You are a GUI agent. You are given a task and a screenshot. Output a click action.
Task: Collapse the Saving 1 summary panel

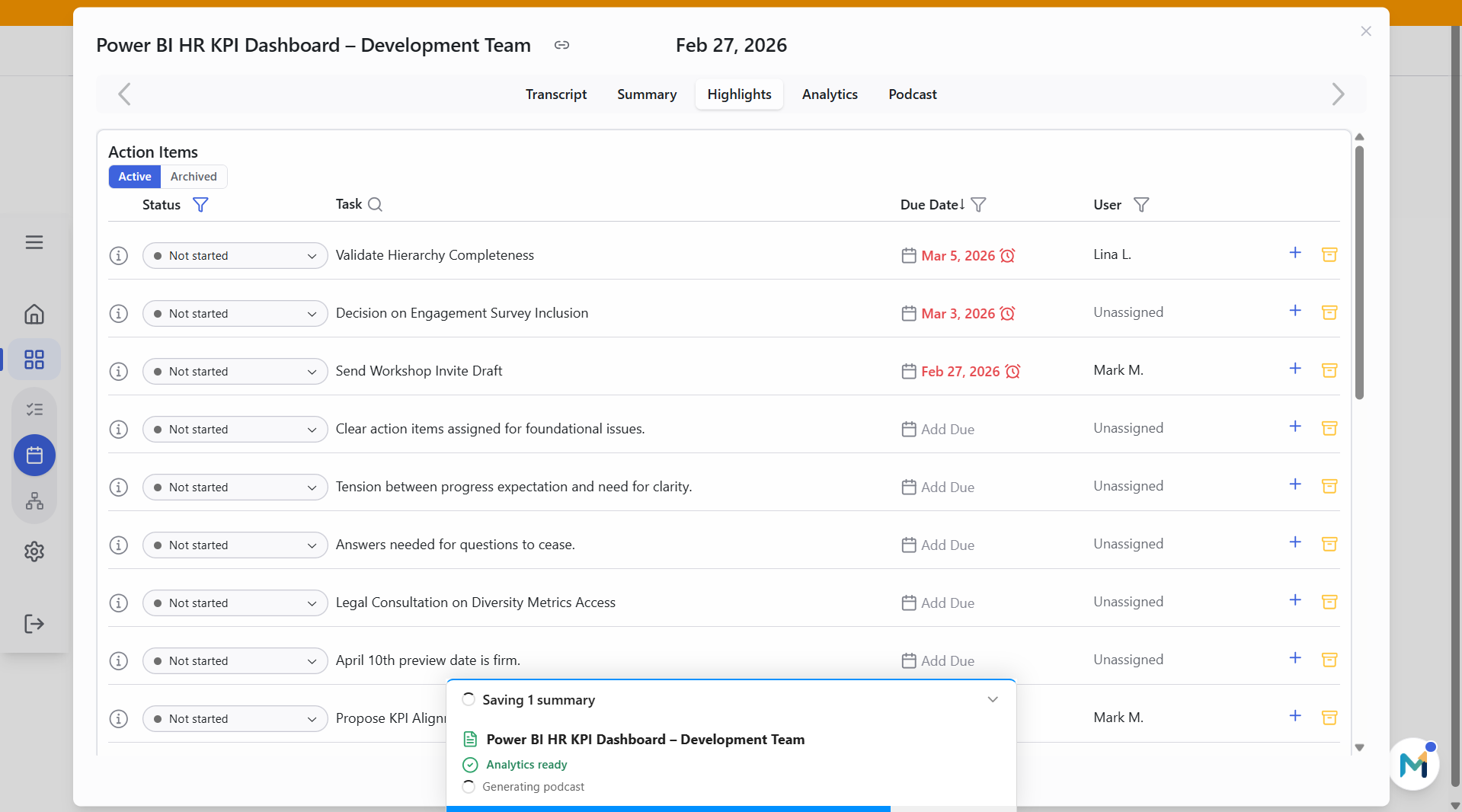tap(993, 699)
